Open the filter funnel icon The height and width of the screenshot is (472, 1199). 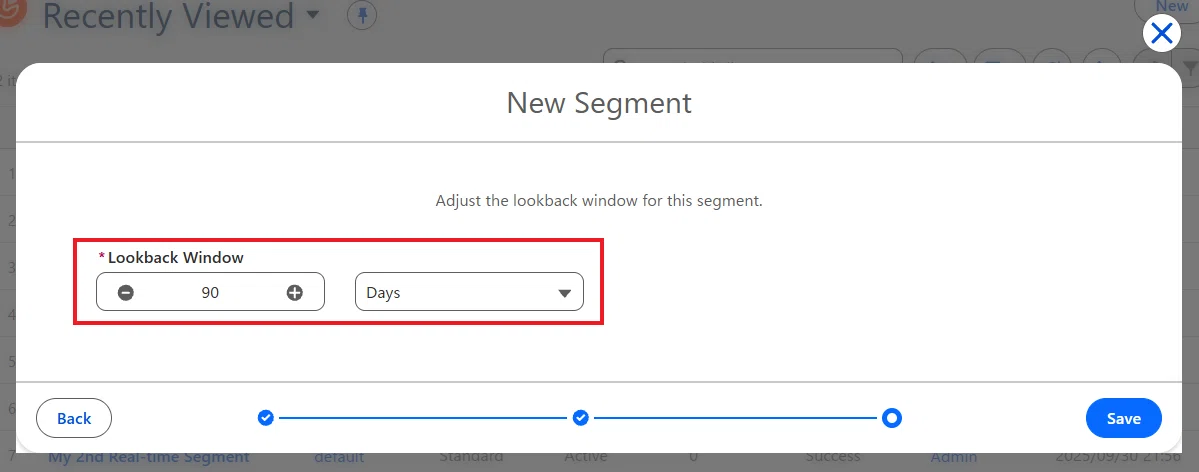(1191, 68)
